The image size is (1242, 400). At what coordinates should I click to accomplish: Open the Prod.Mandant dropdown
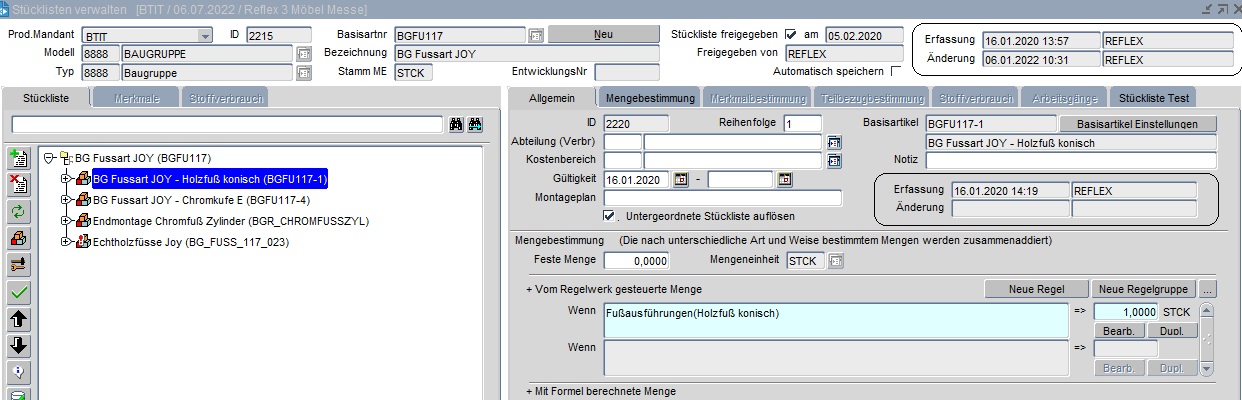pyautogui.click(x=205, y=35)
